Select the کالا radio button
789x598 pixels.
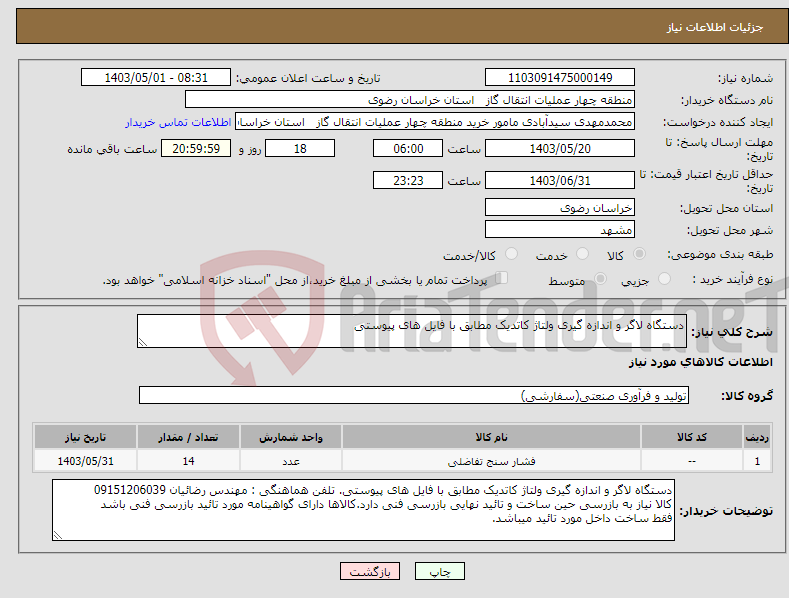coord(640,254)
